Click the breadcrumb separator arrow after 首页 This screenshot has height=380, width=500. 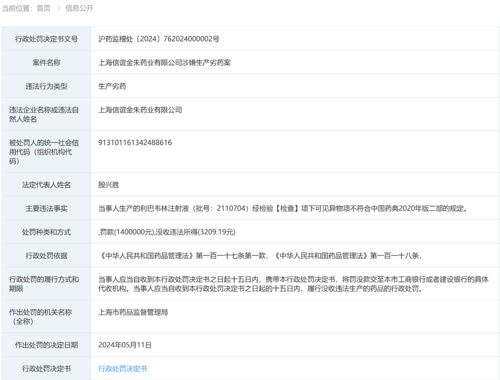[59, 8]
